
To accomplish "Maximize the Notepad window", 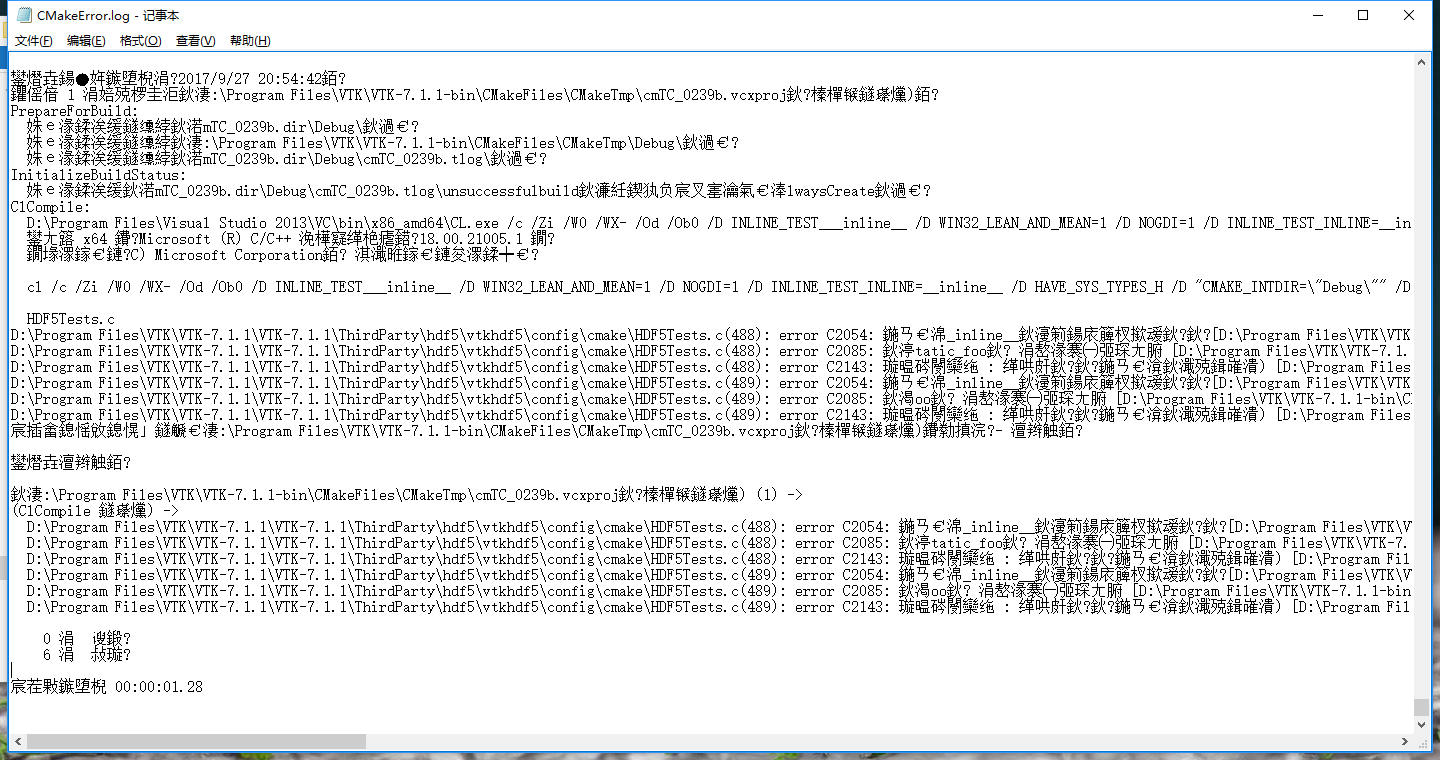I will [x=1363, y=15].
